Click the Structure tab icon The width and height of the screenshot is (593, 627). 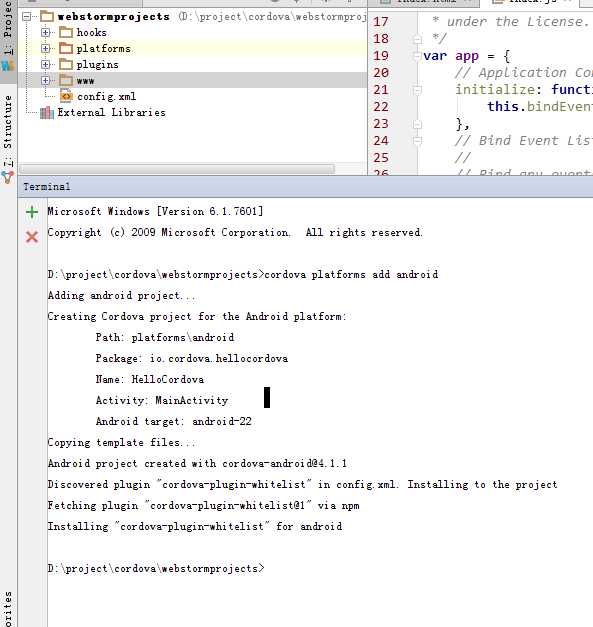(x=8, y=177)
